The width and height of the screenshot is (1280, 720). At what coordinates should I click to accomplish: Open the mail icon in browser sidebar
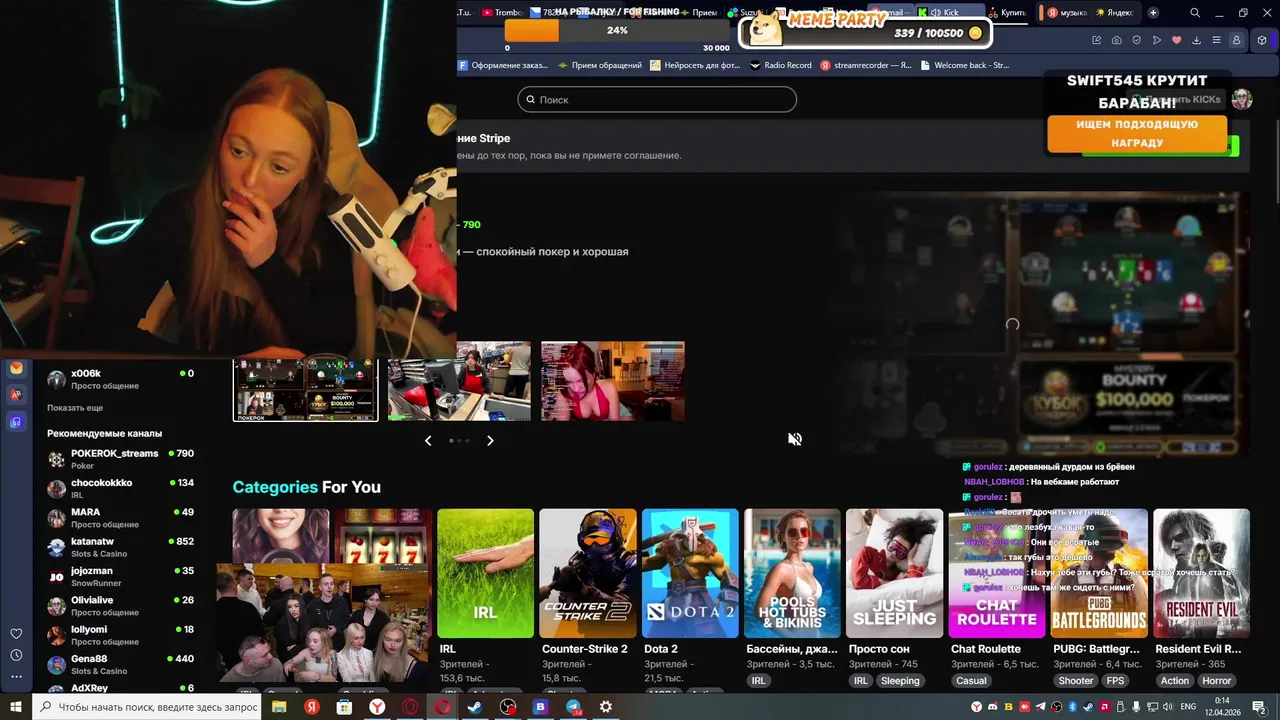click(16, 368)
